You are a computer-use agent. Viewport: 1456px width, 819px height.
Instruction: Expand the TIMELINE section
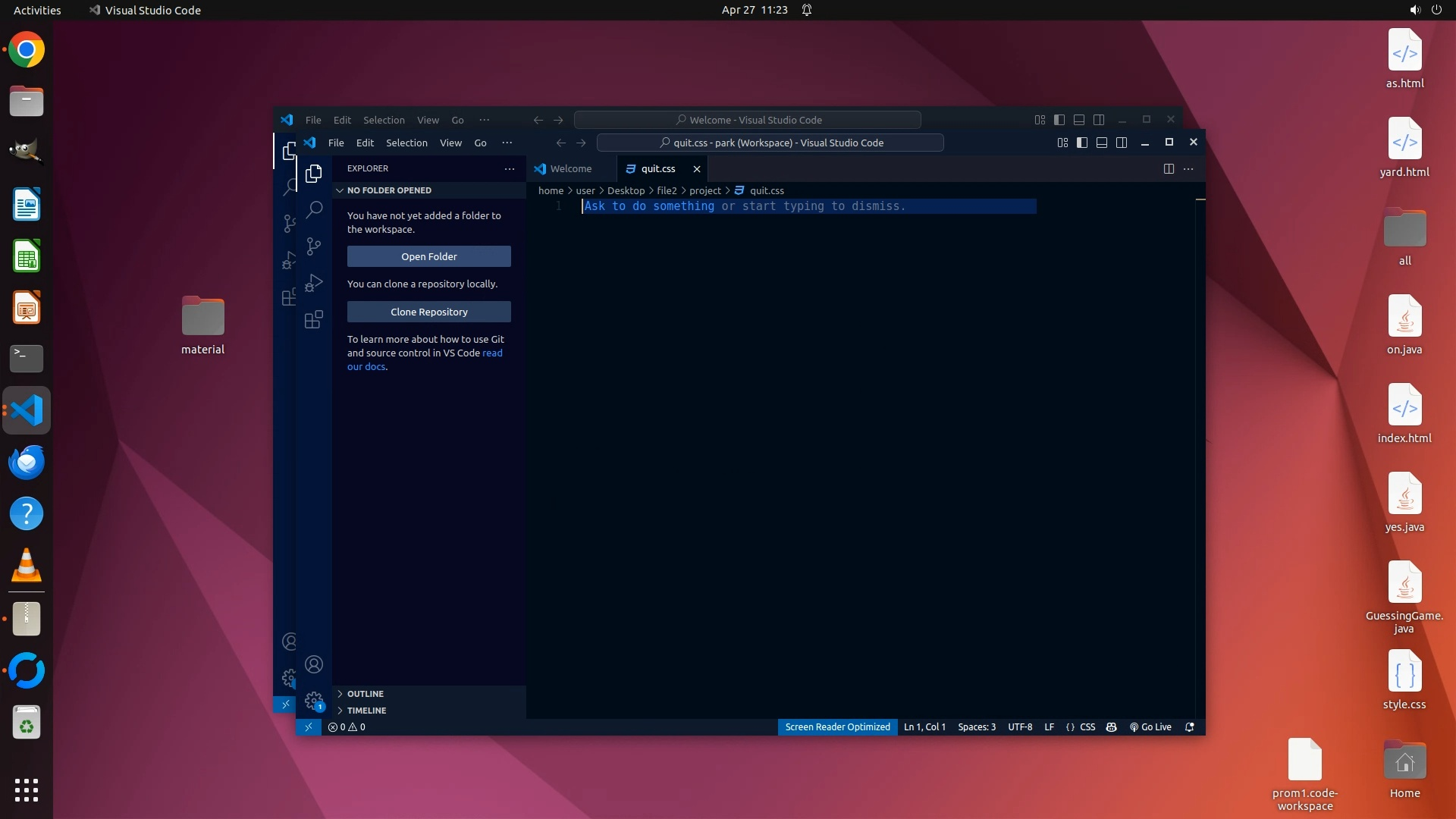coord(366,711)
